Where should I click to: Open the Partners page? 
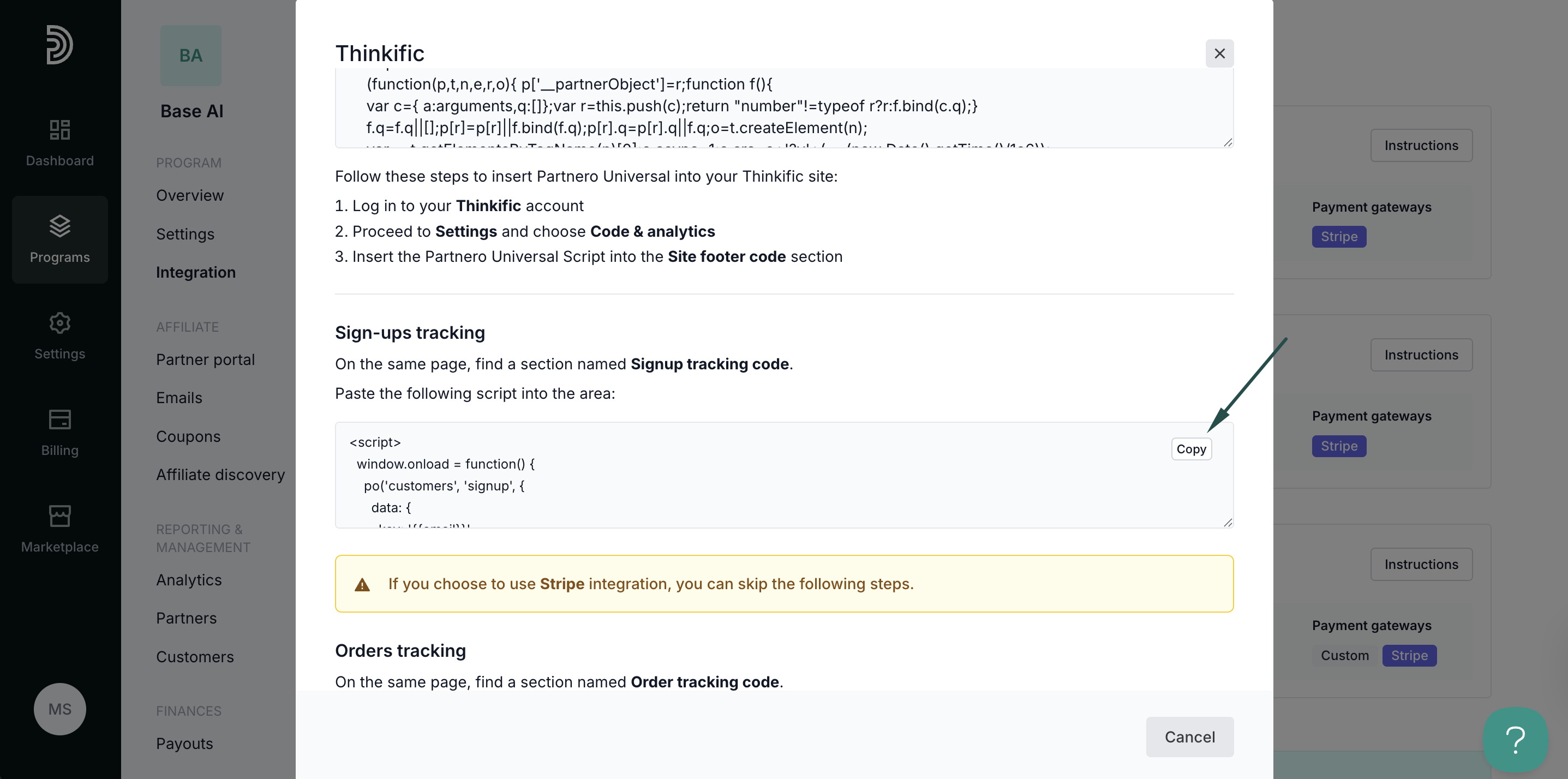(186, 618)
